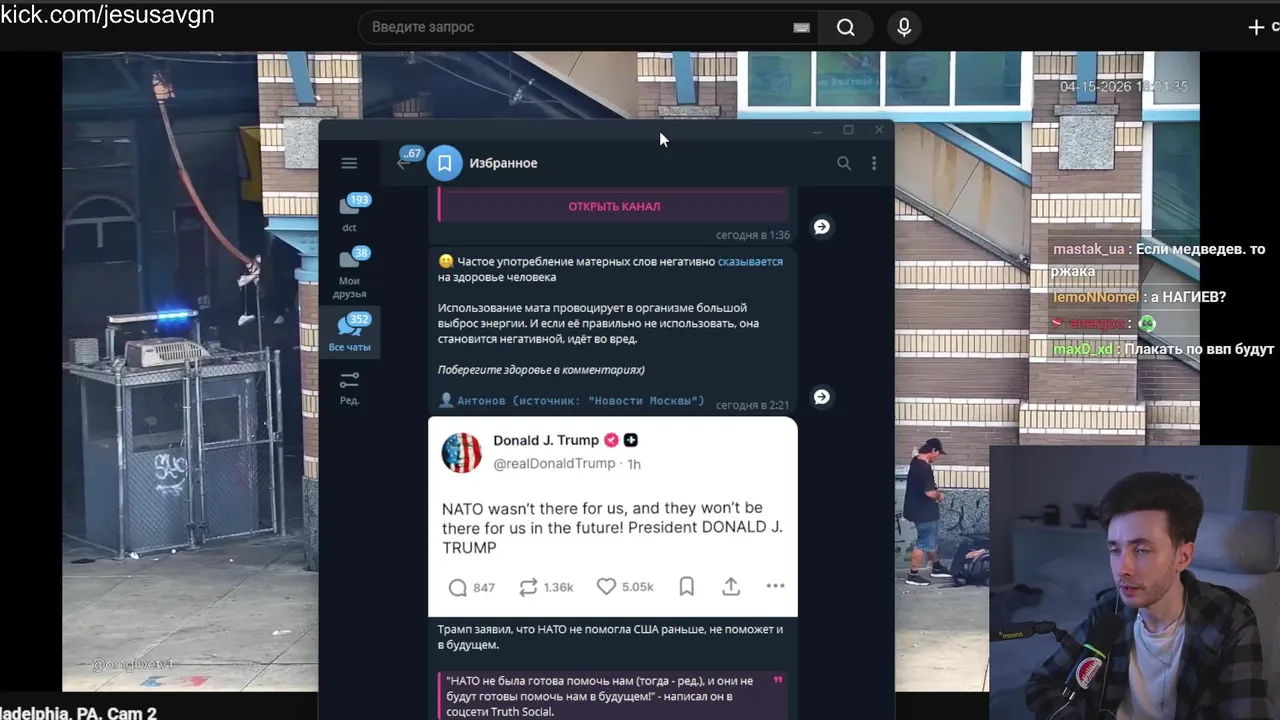Open the Trump post screenshot image
The height and width of the screenshot is (720, 1280).
tap(613, 517)
